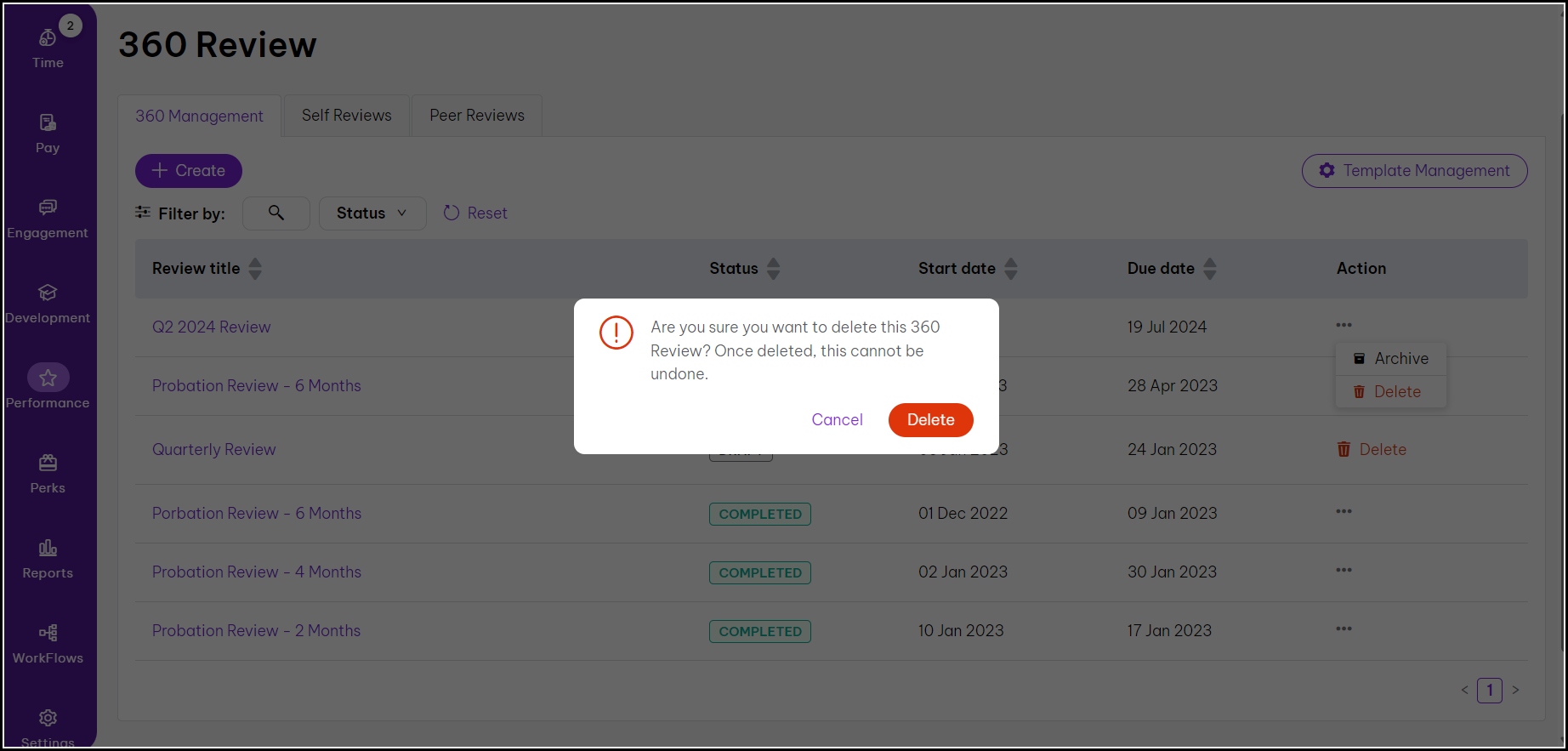
Task: Confirm with the red Delete button
Action: [x=930, y=420]
